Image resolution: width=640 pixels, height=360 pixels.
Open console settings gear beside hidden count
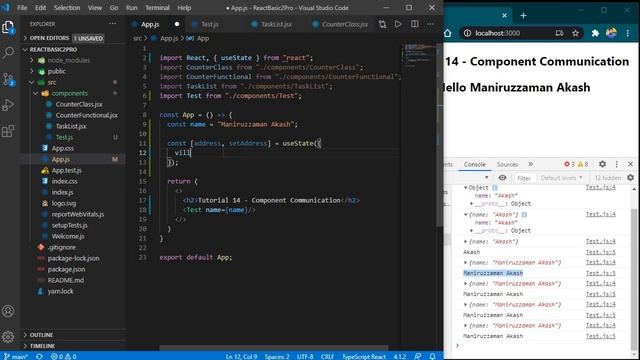[x=631, y=178]
